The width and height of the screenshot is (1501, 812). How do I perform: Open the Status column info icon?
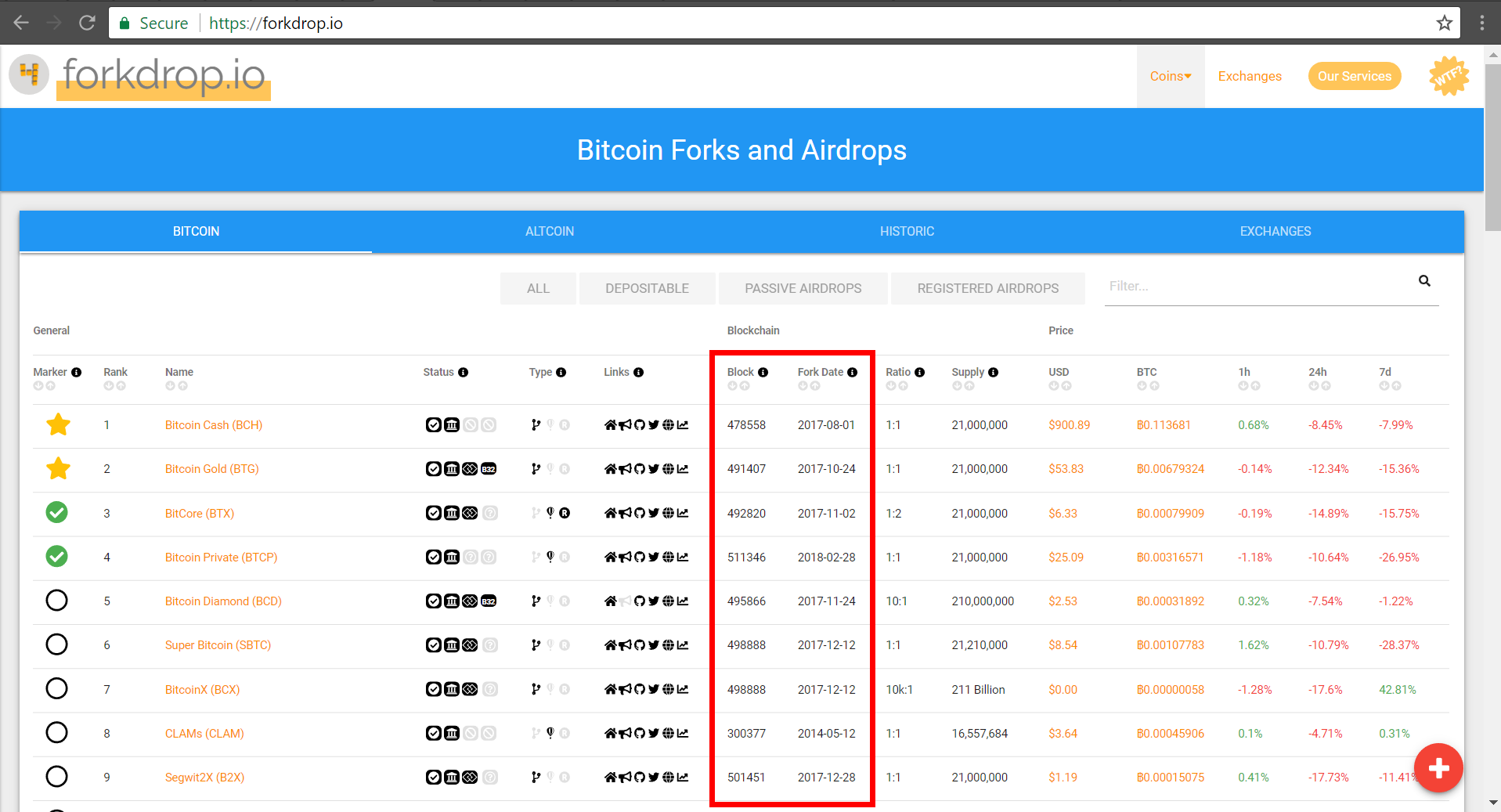(x=463, y=372)
